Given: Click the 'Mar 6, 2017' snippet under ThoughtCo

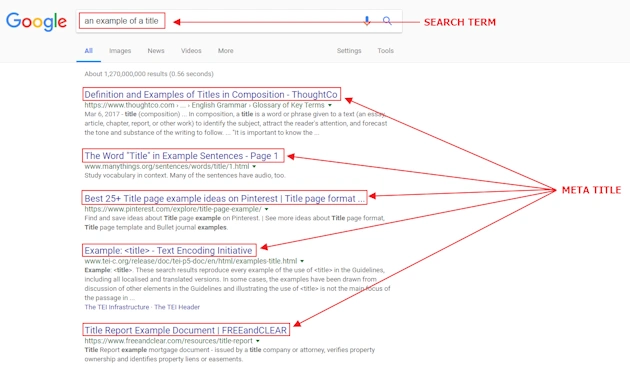Looking at the screenshot, I should coord(235,123).
